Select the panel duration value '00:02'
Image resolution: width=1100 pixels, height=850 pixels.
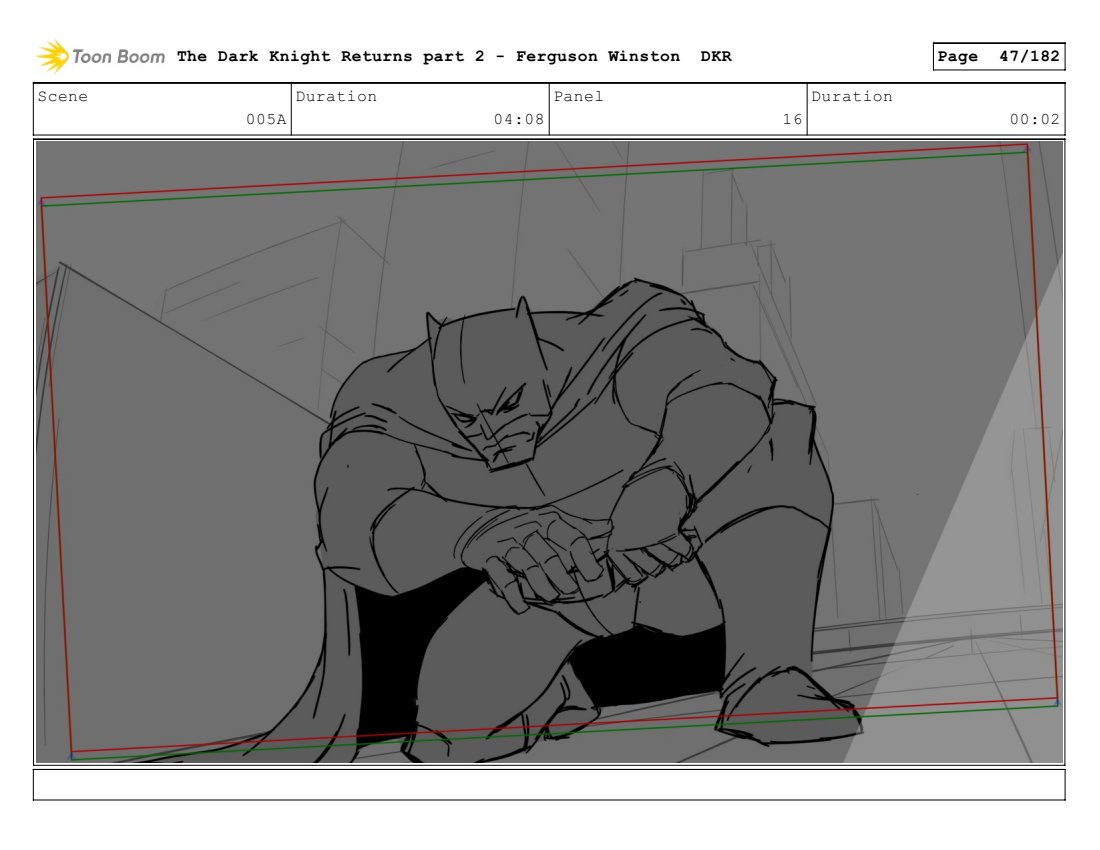(x=1034, y=119)
